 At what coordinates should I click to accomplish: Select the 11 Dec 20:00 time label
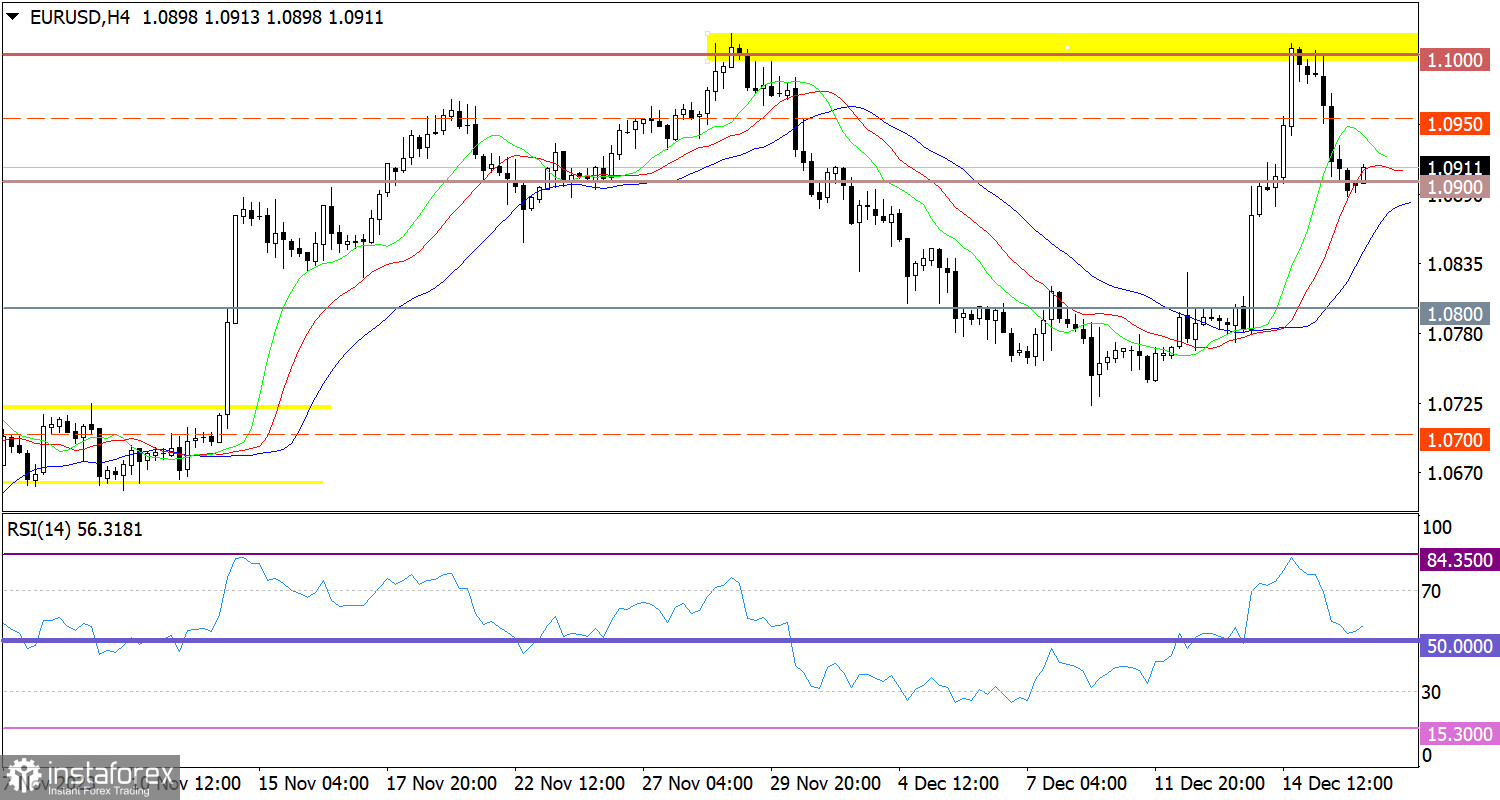pos(1208,782)
